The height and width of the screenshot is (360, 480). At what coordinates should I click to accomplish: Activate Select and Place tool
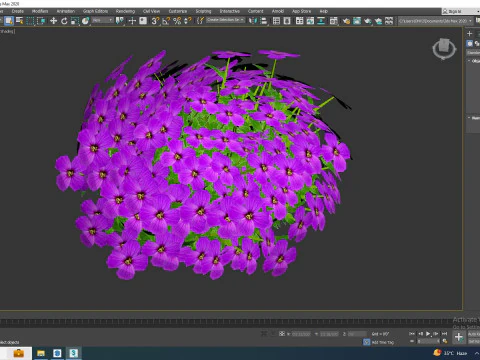pos(86,21)
